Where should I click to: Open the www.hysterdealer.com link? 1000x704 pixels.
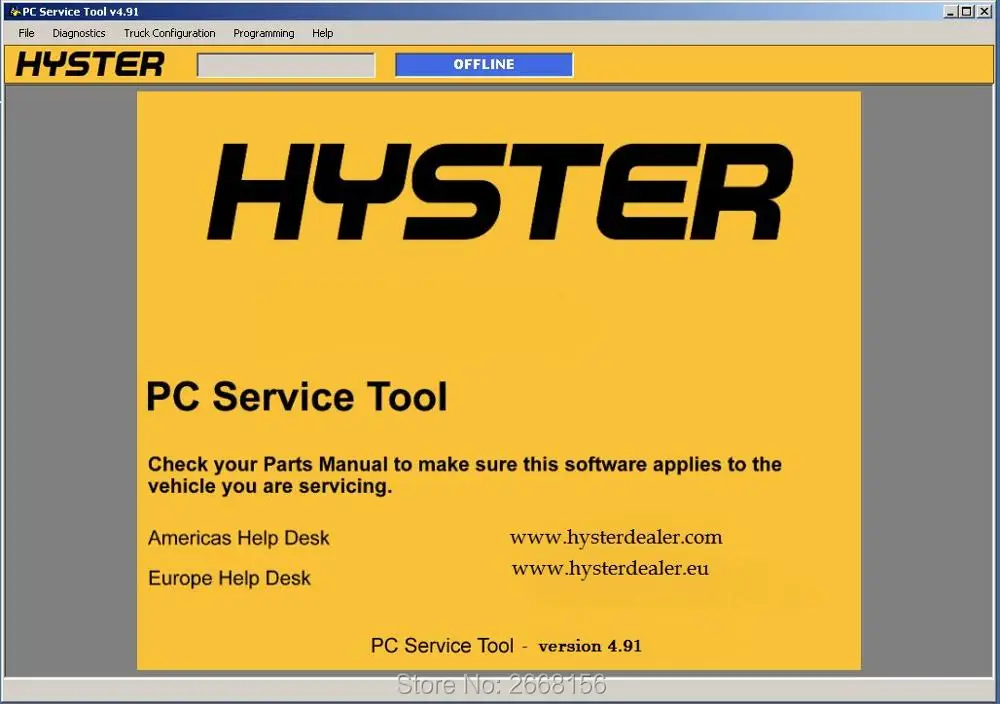(x=616, y=538)
